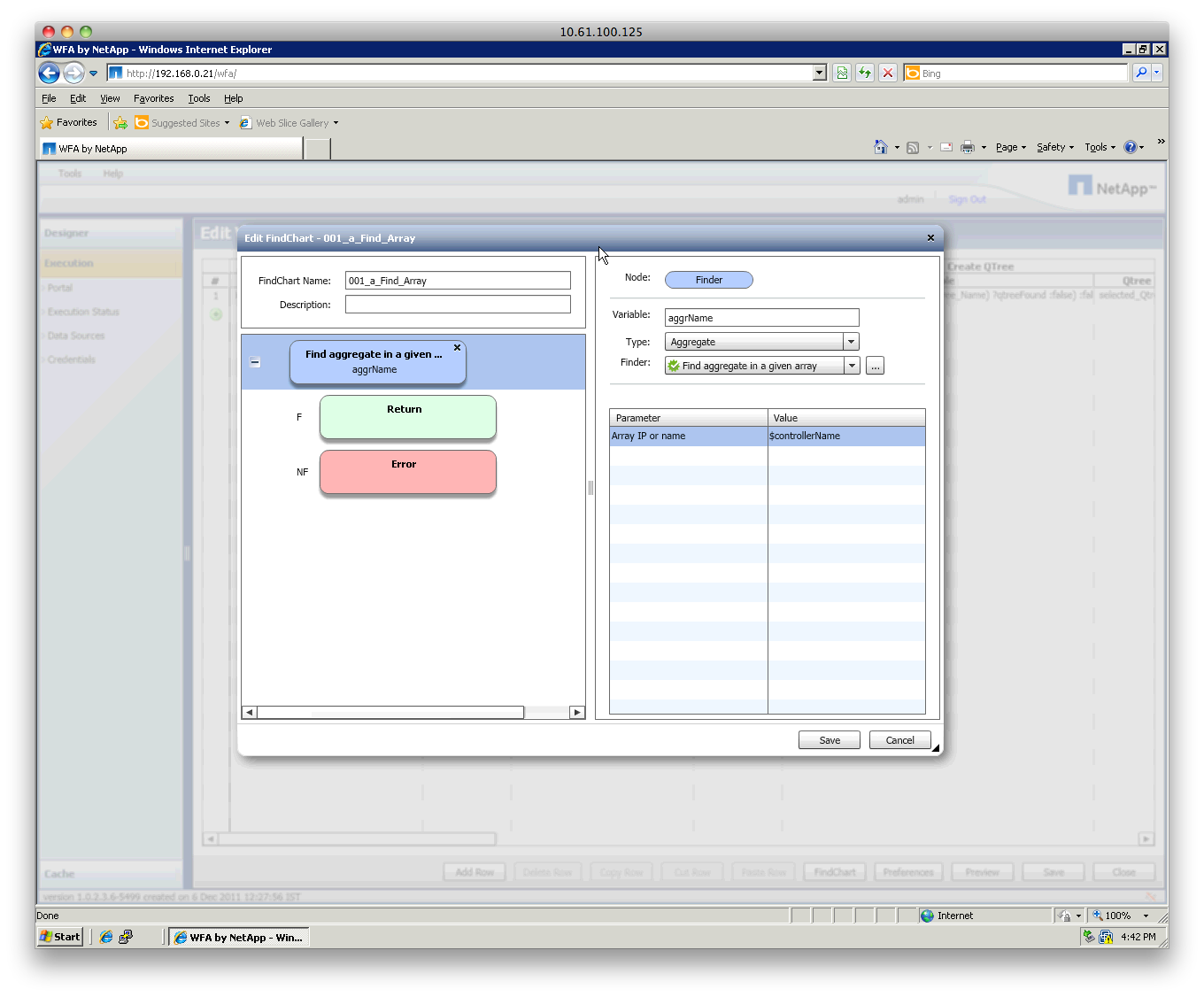Save the FindChart with Save button
This screenshot has height=997, width=1204.
(829, 740)
